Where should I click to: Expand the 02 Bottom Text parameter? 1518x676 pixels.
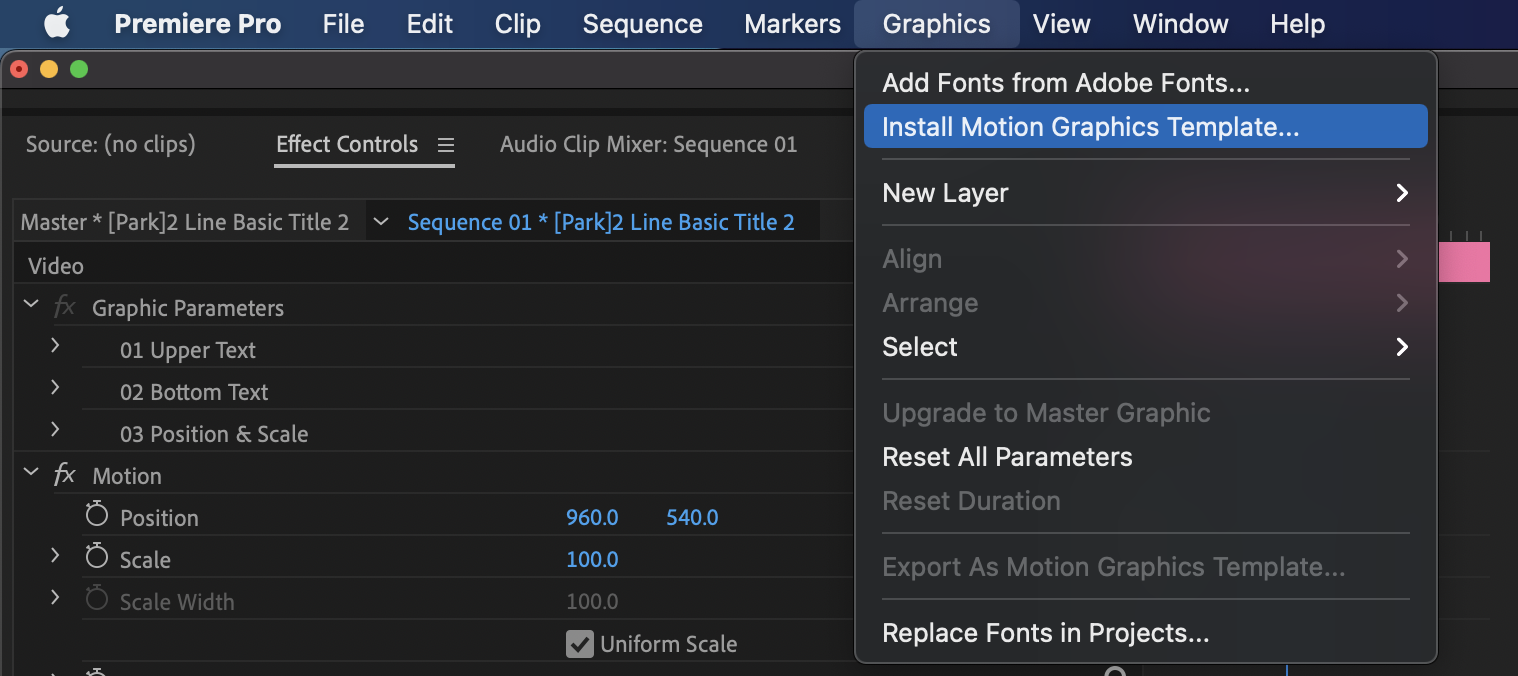point(55,388)
